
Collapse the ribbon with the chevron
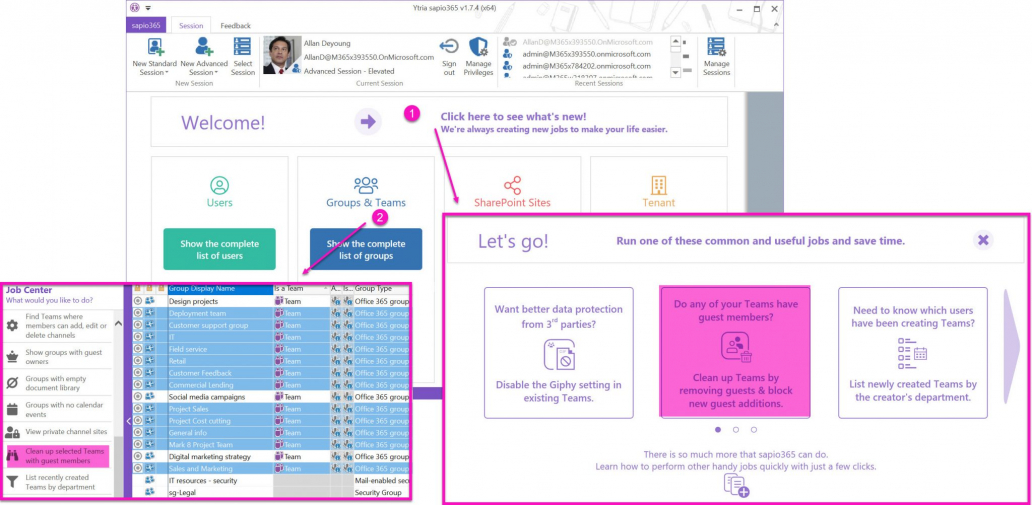pyautogui.click(x=775, y=25)
